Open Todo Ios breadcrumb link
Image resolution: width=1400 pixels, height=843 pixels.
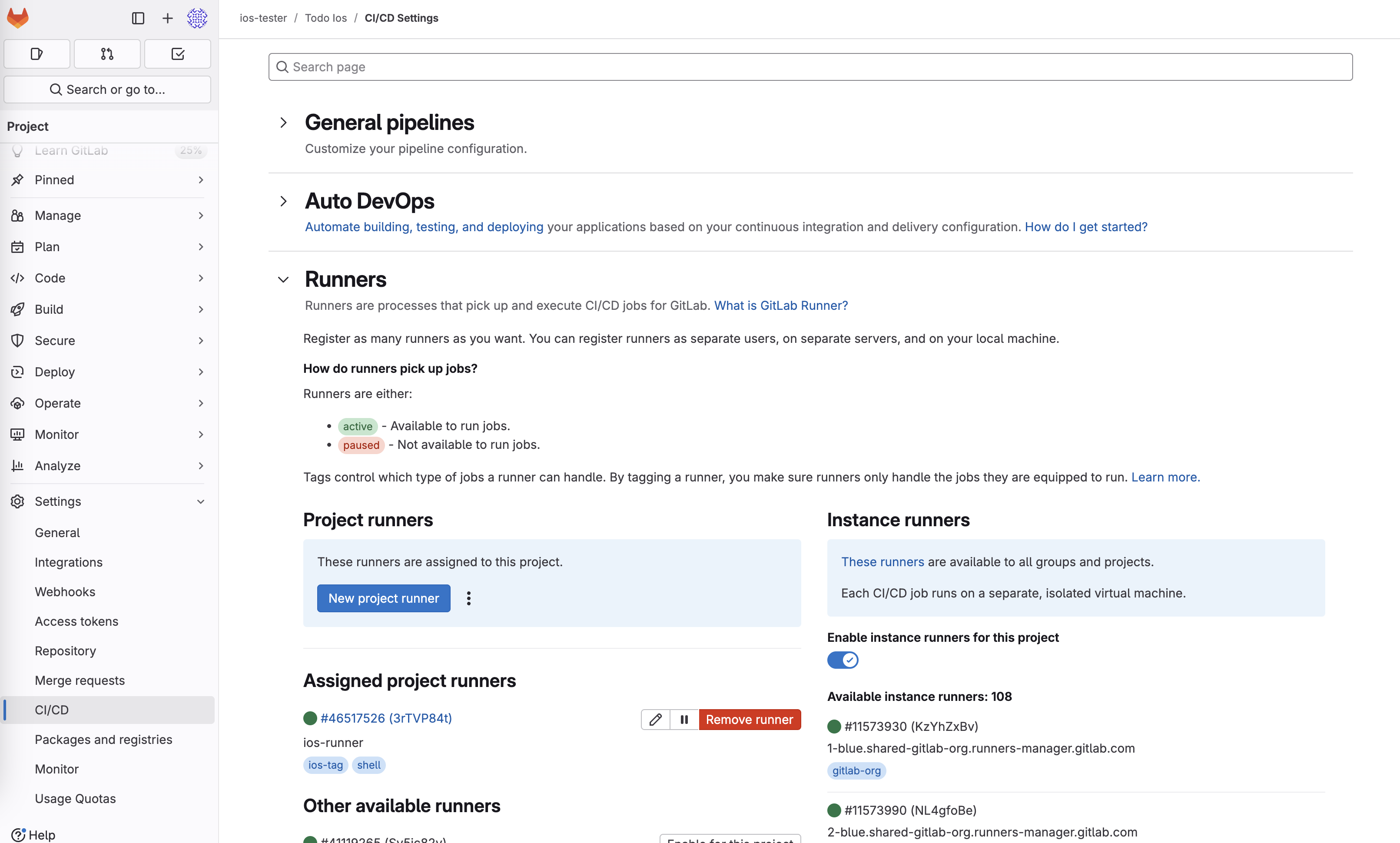pos(326,18)
